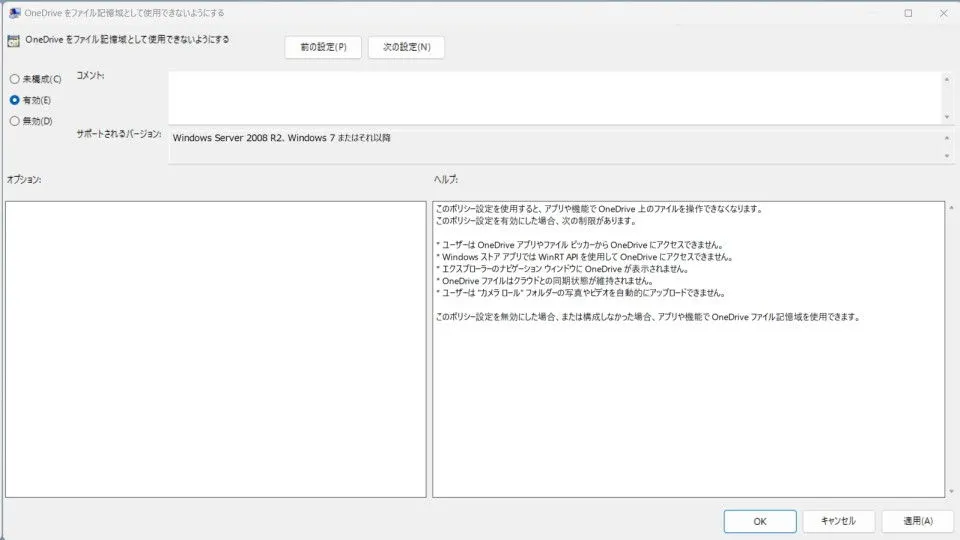This screenshot has height=540, width=960.
Task: Click the help line about エクスプローラー navigation window
Action: (563, 269)
